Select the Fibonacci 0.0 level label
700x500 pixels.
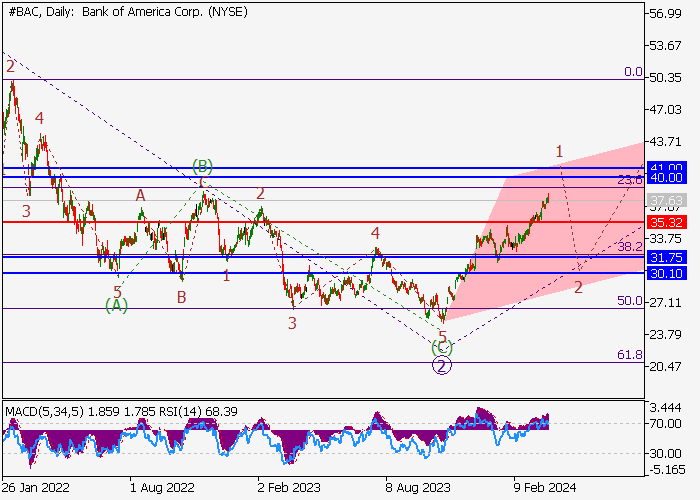click(x=633, y=72)
